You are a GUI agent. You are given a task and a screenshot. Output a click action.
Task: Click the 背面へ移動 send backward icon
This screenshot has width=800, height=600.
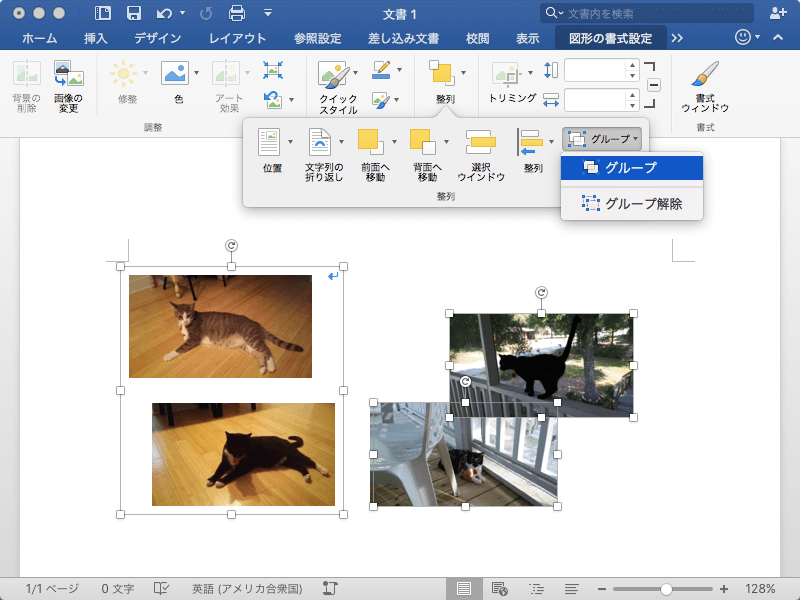(423, 142)
